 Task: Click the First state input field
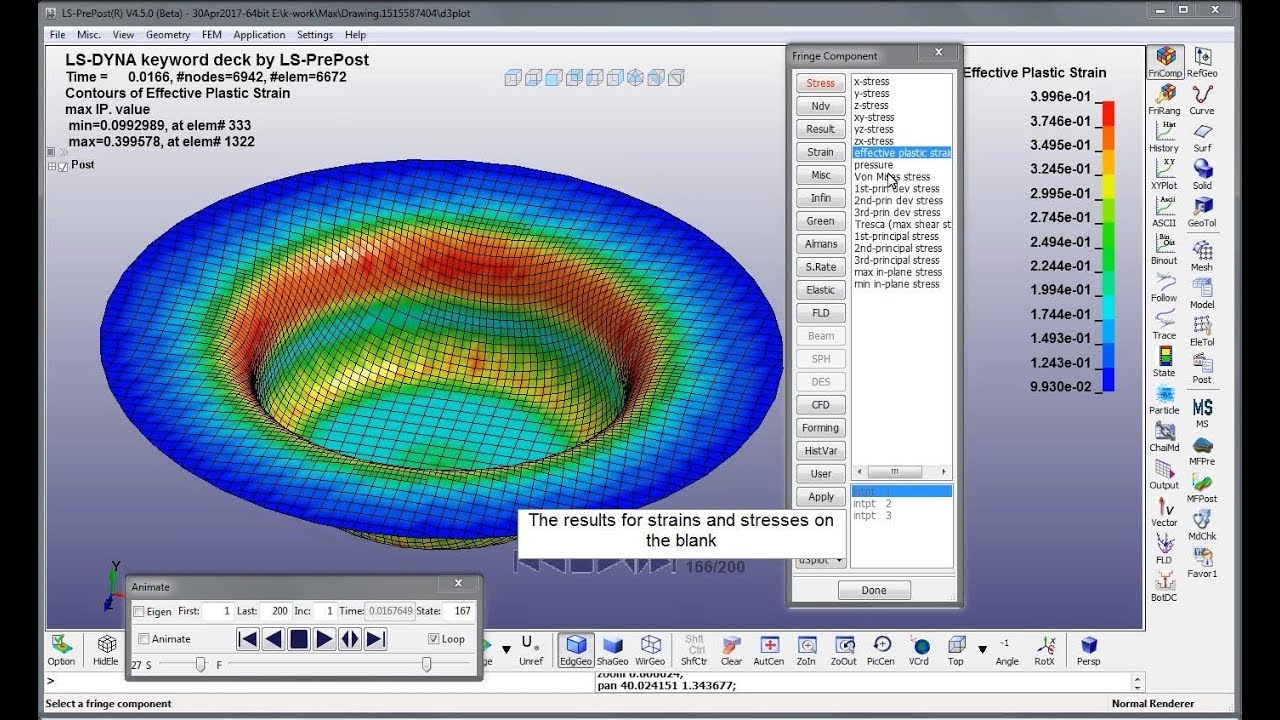click(x=218, y=610)
